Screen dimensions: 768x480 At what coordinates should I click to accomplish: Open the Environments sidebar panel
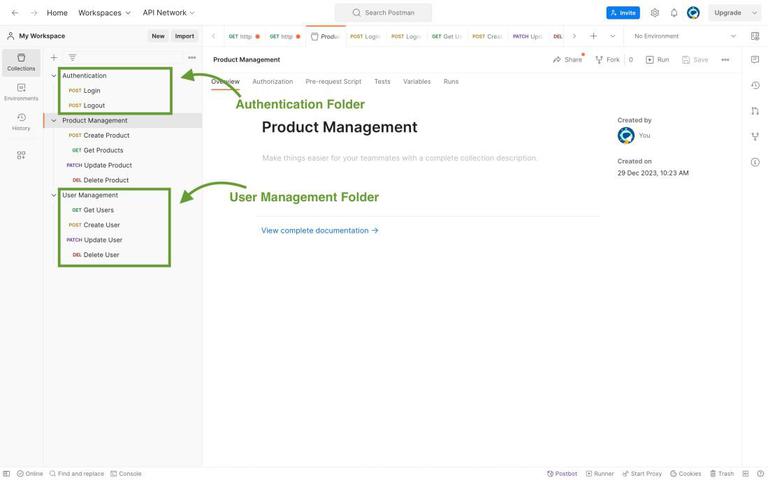pyautogui.click(x=21, y=92)
